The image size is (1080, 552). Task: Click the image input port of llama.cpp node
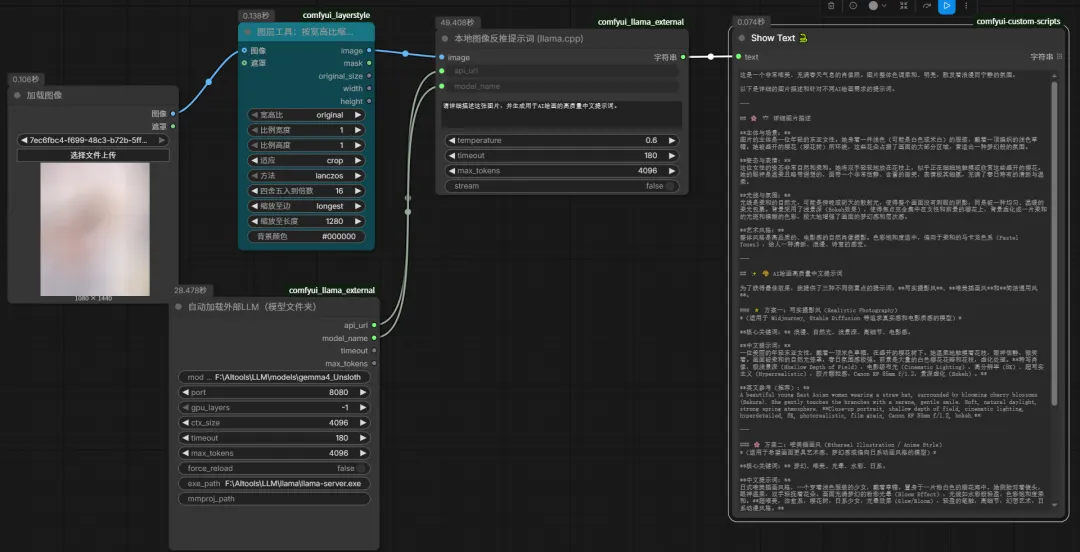[x=442, y=57]
